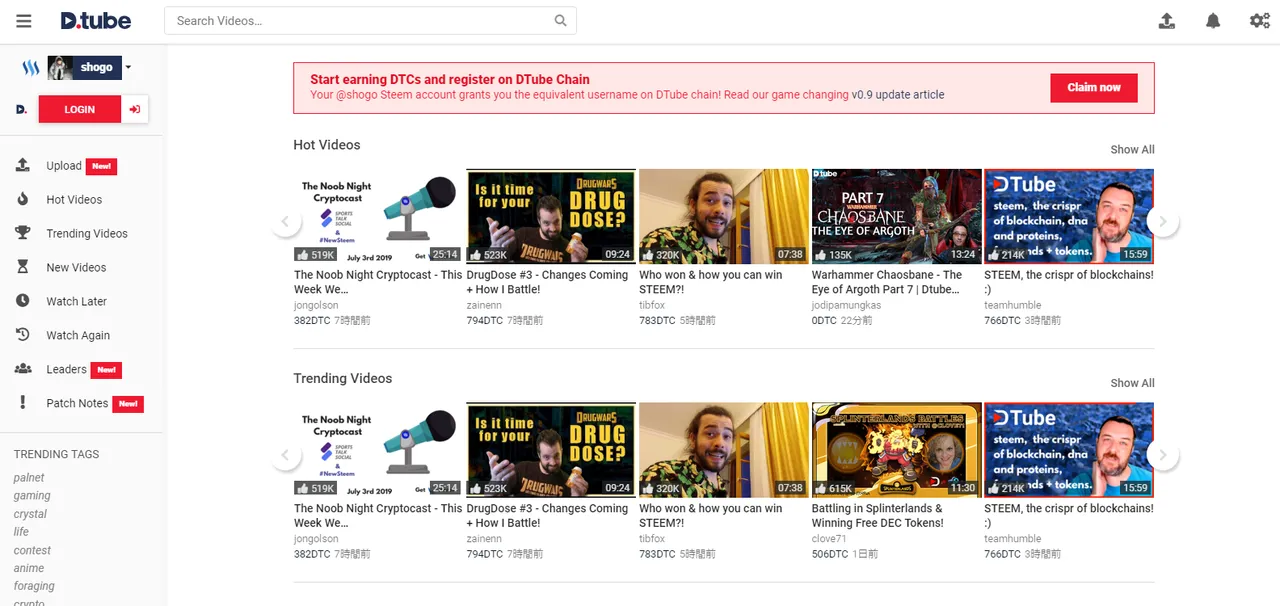Click the red LOGIN button

80,109
